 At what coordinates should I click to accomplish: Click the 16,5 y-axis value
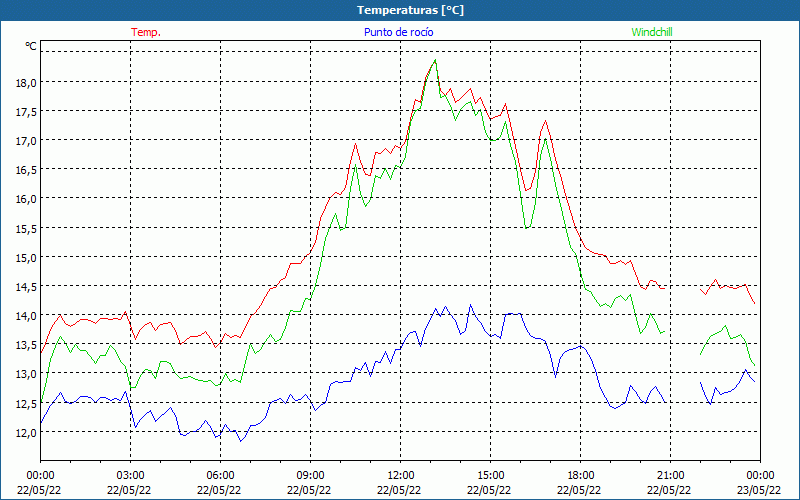[26, 170]
